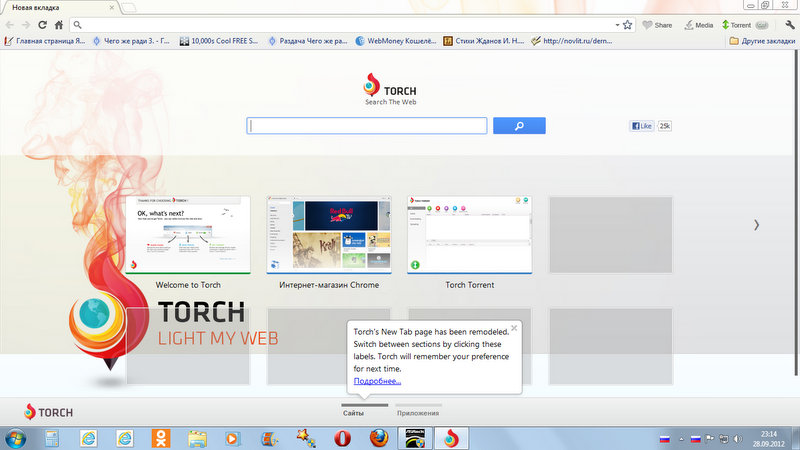Click into the Torch search field
The image size is (800, 450).
click(367, 126)
